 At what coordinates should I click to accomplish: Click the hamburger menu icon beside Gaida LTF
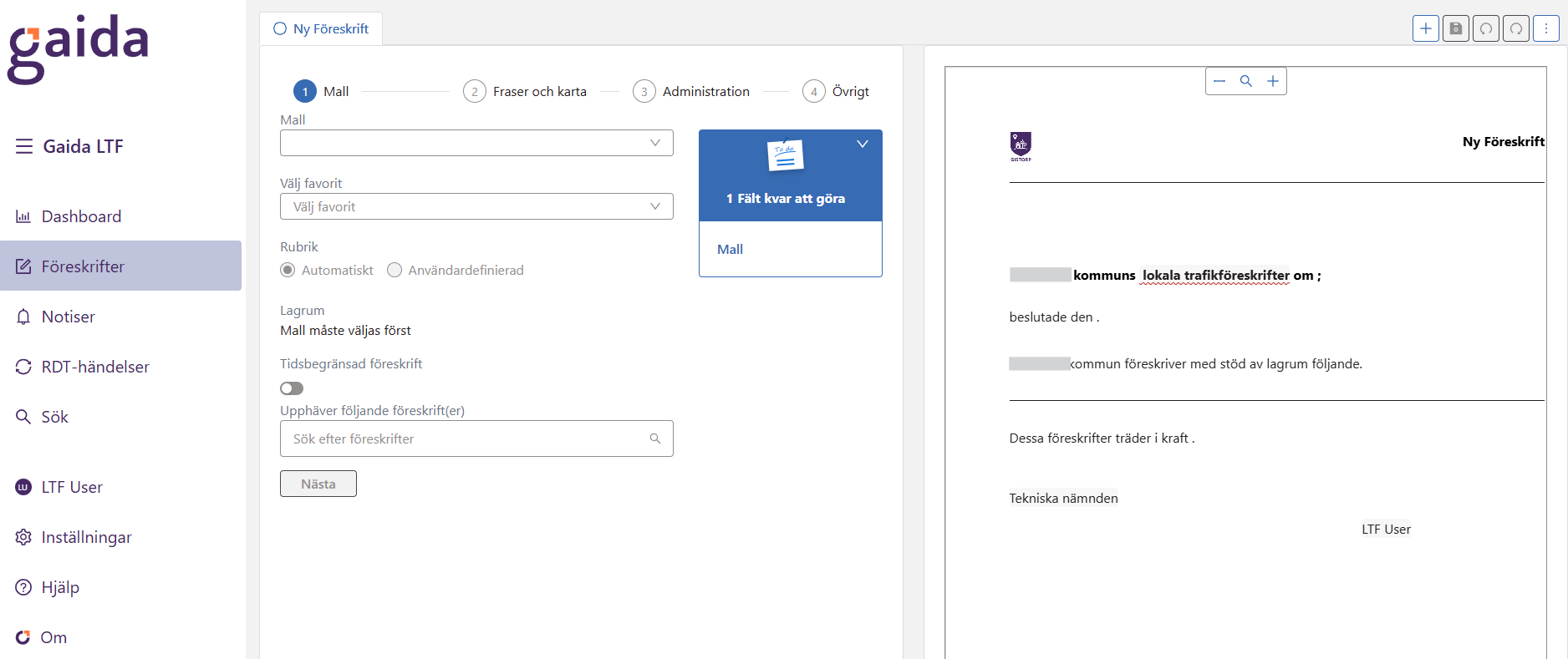24,146
